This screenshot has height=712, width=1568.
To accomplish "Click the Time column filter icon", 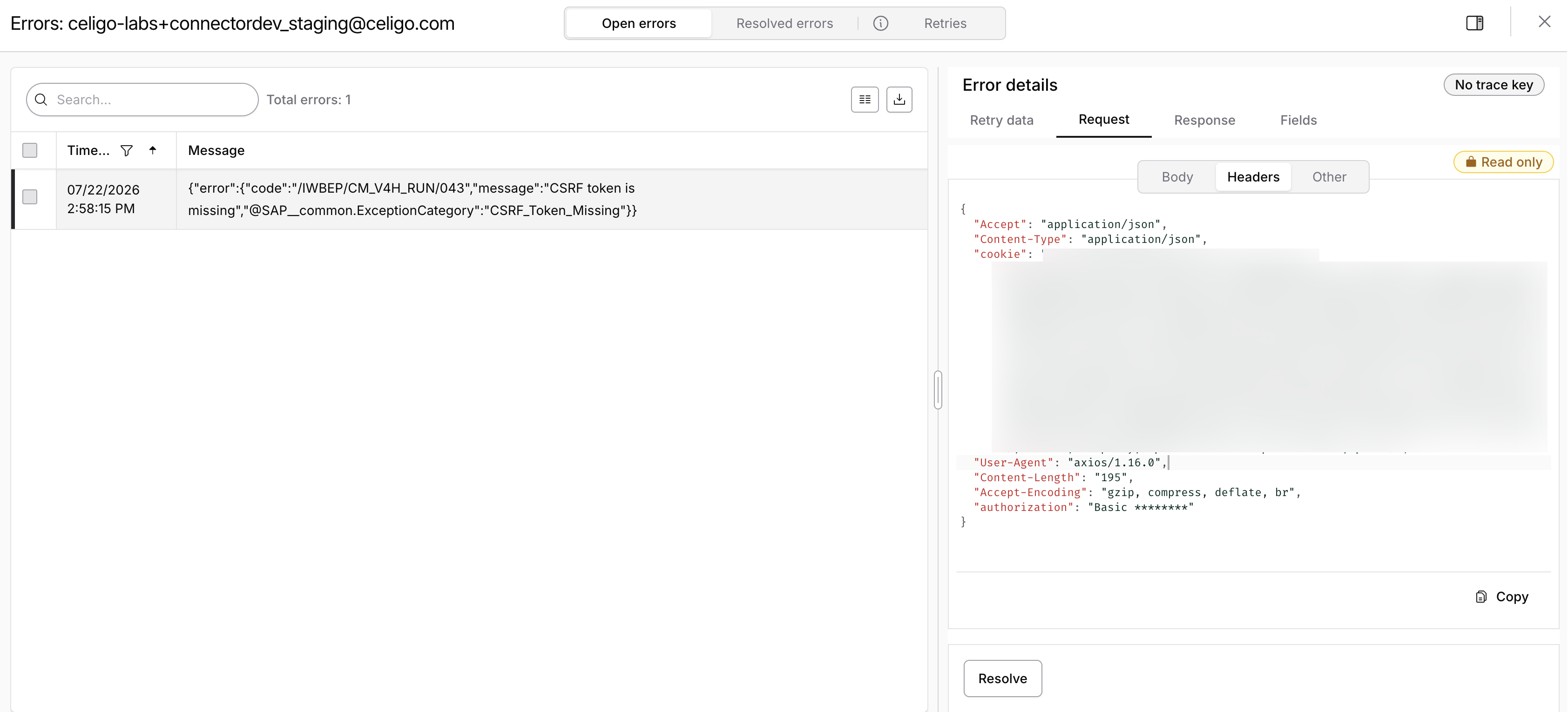I will coord(127,150).
